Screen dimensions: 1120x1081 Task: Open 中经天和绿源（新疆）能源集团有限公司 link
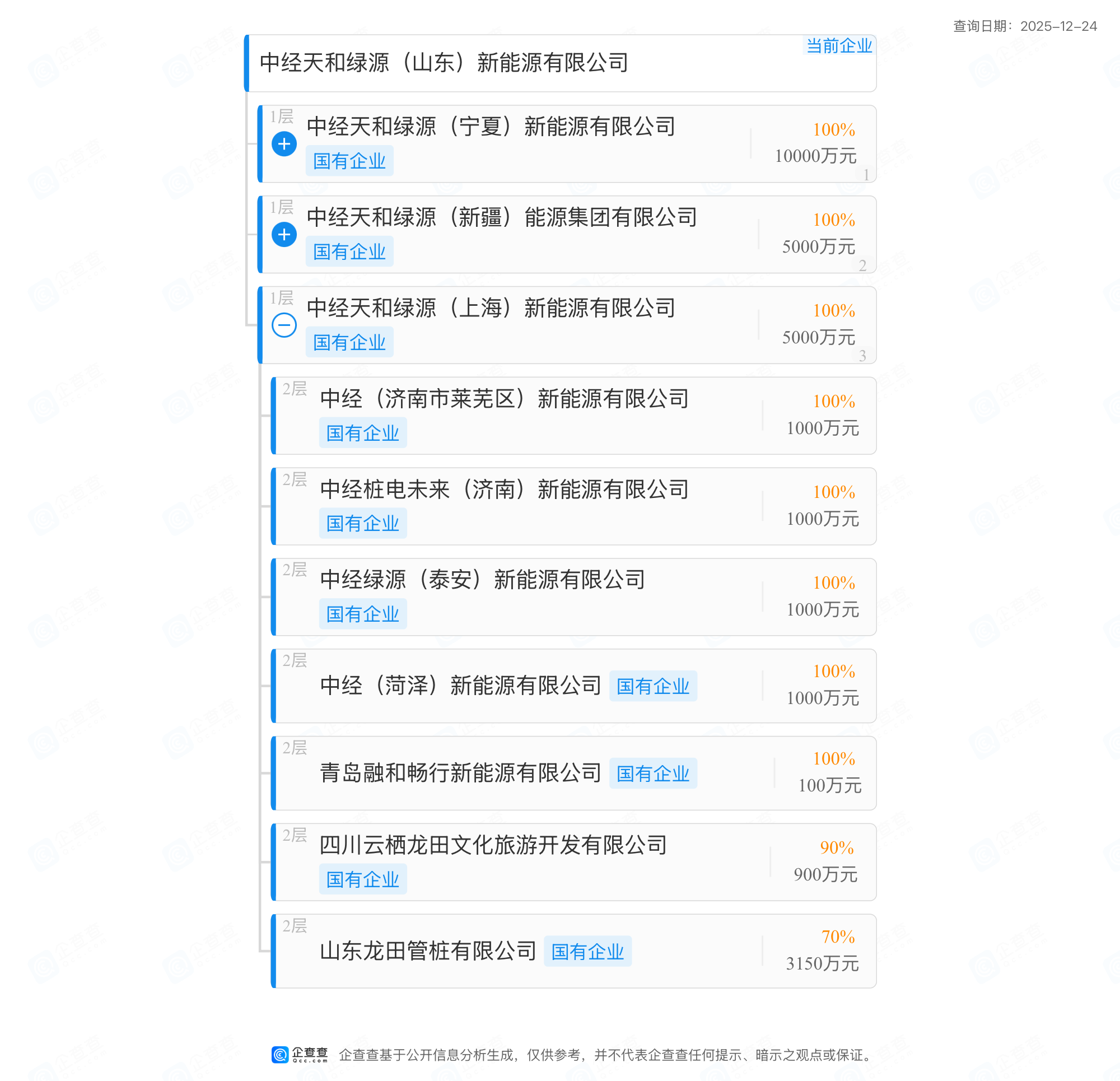click(502, 218)
